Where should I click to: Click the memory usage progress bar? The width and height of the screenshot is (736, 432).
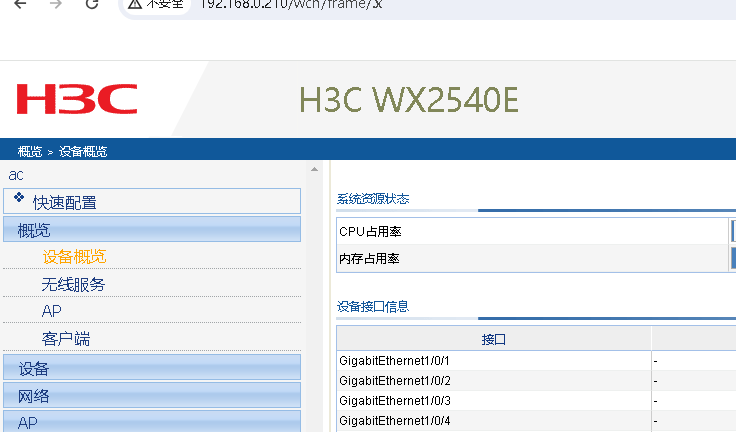pos(733,258)
